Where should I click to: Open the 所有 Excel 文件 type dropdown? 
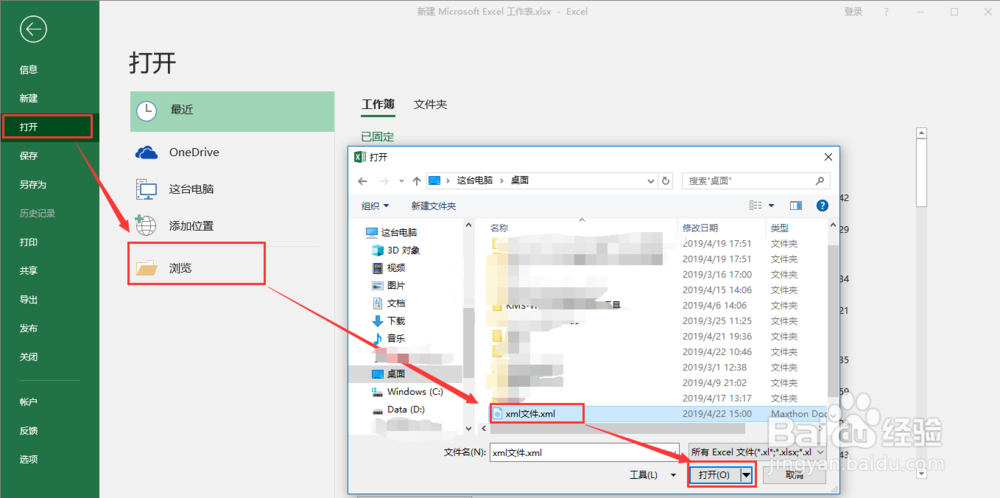758,452
